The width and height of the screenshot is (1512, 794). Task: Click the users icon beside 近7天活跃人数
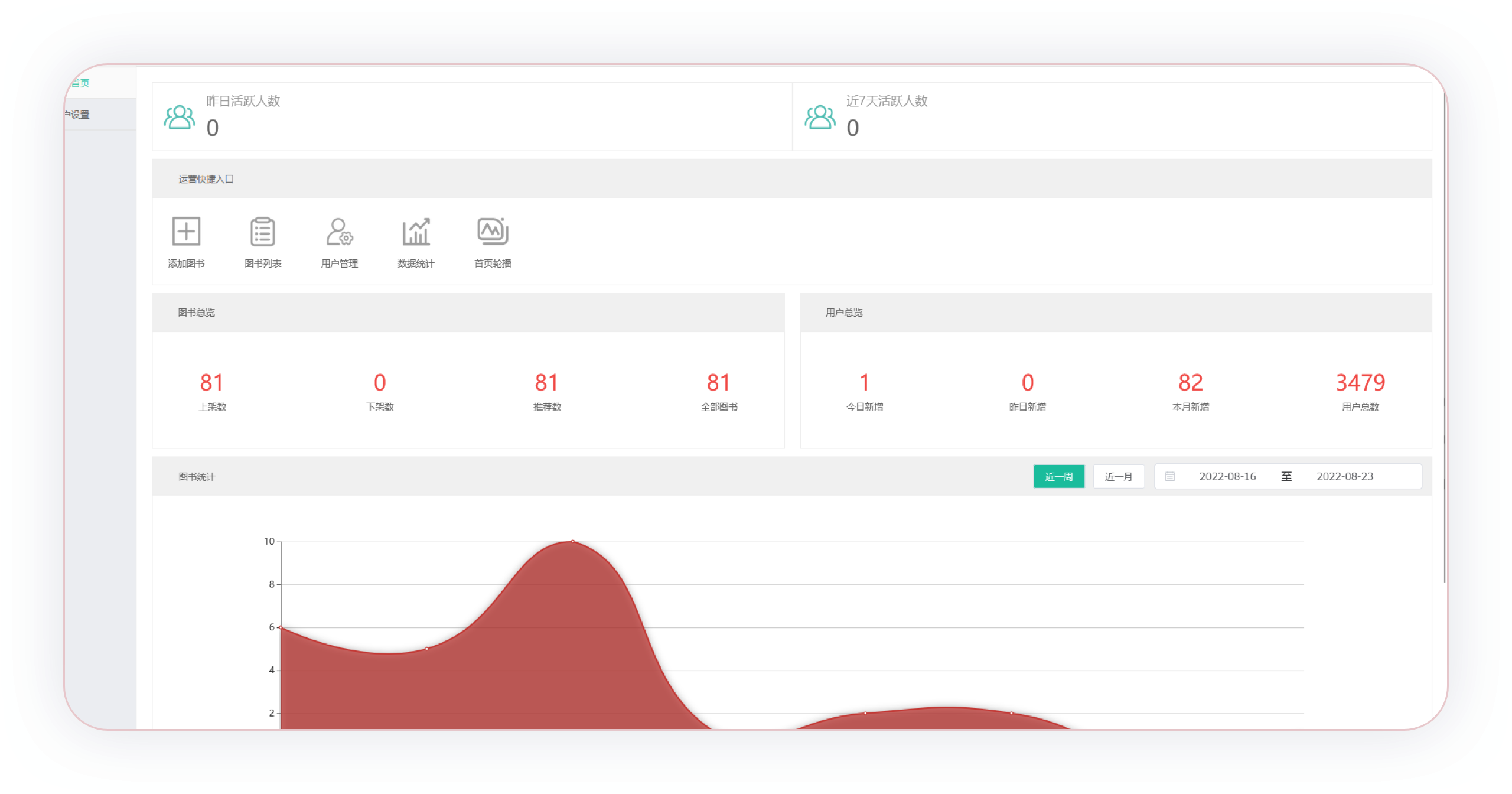[820, 117]
